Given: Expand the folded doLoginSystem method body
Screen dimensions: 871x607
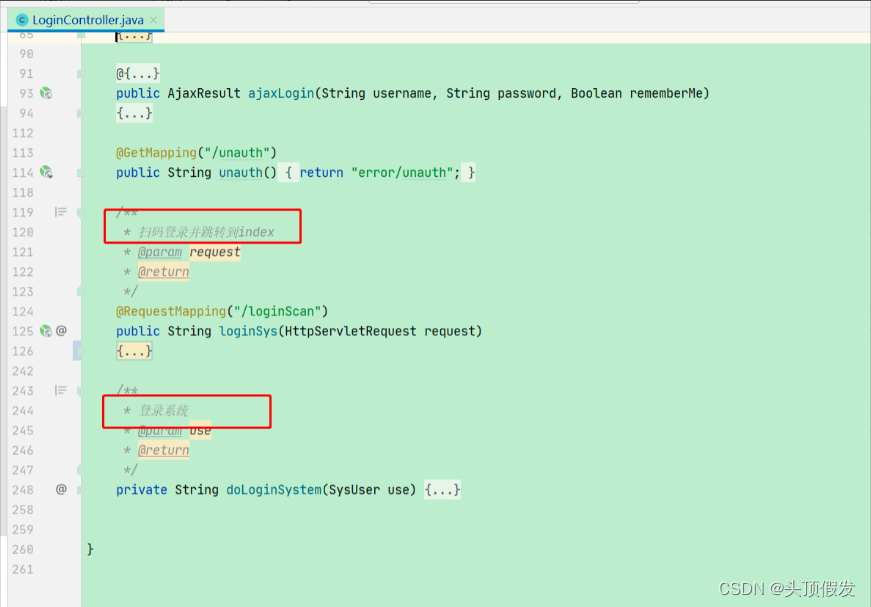Looking at the screenshot, I should (441, 489).
